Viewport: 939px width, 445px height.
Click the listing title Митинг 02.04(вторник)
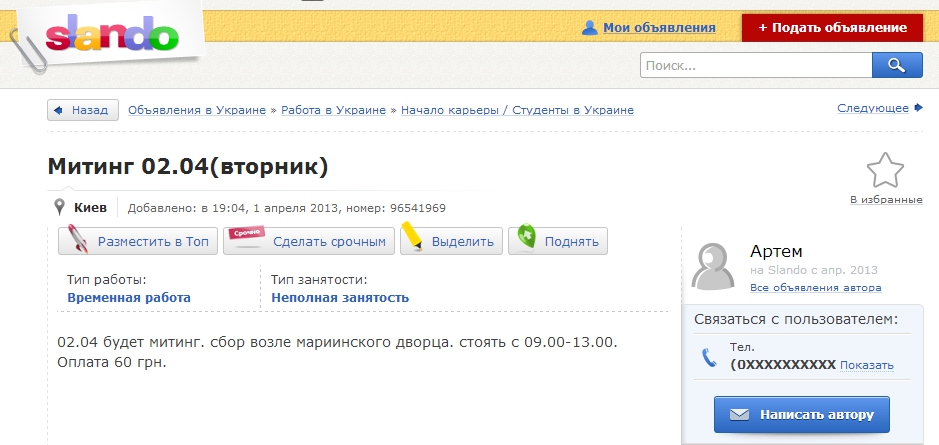[188, 167]
